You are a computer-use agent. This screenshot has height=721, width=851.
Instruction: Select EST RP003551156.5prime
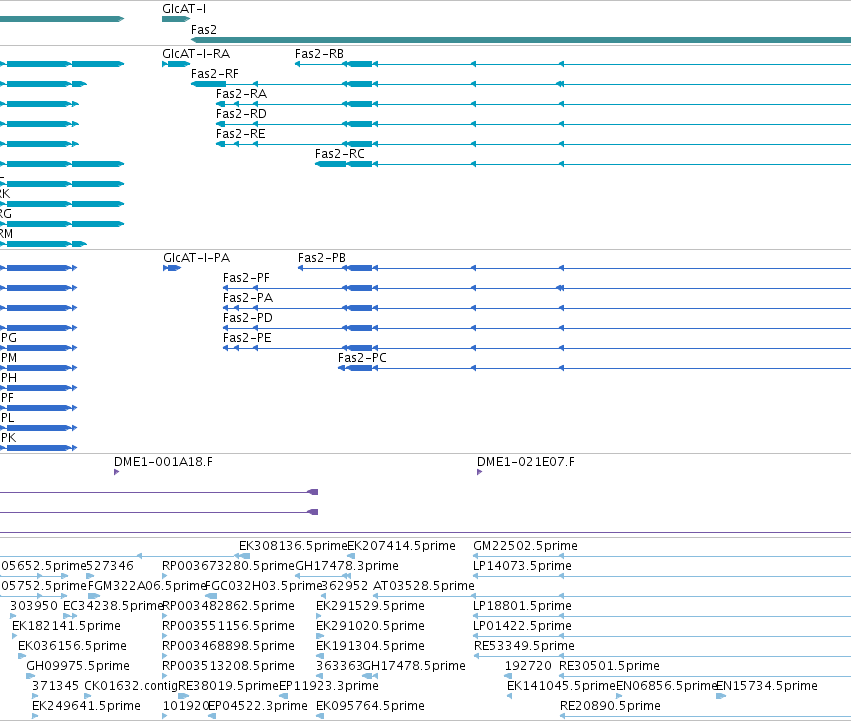(x=228, y=627)
